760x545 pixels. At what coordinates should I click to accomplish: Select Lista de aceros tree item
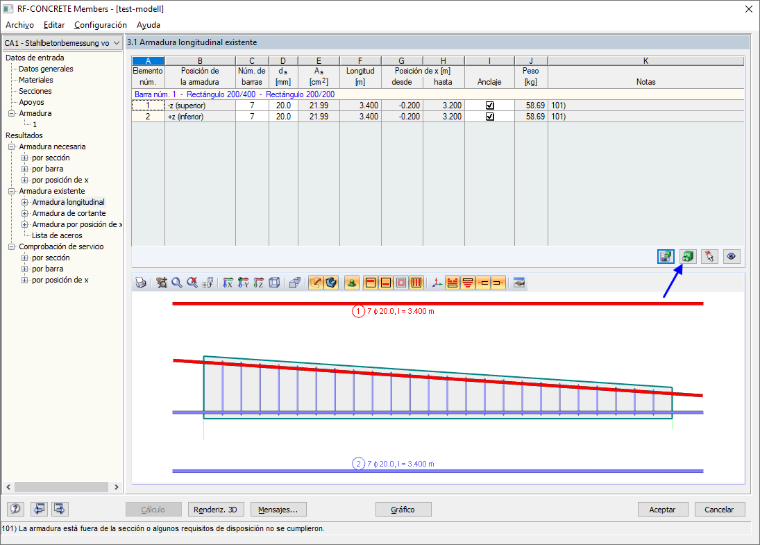tap(57, 235)
